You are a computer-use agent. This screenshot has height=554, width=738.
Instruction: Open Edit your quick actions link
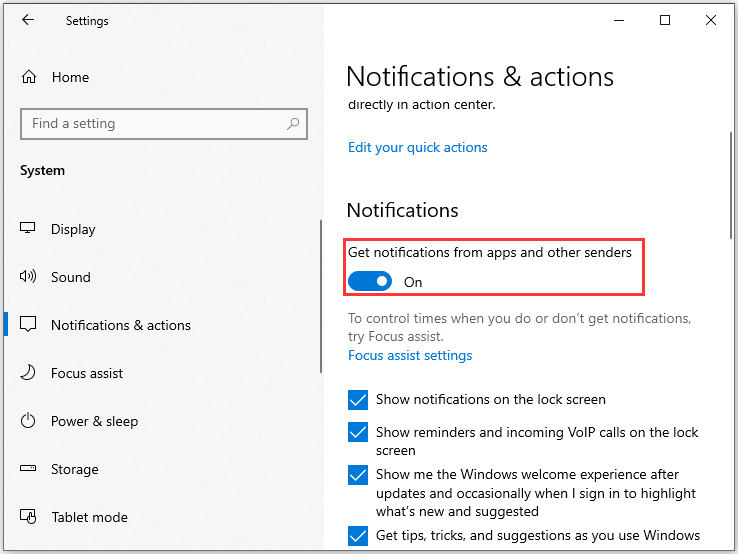[x=418, y=147]
